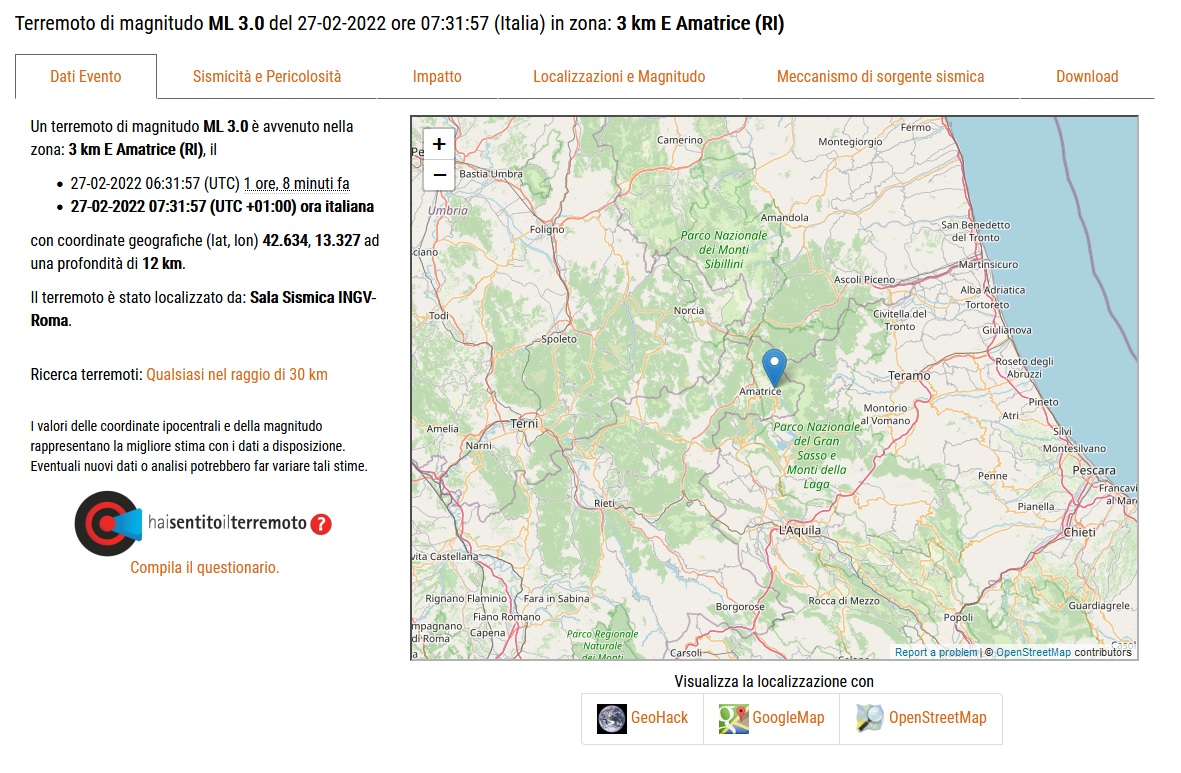Click the GoogleMap map icon
The width and height of the screenshot is (1181, 773).
[x=734, y=717]
